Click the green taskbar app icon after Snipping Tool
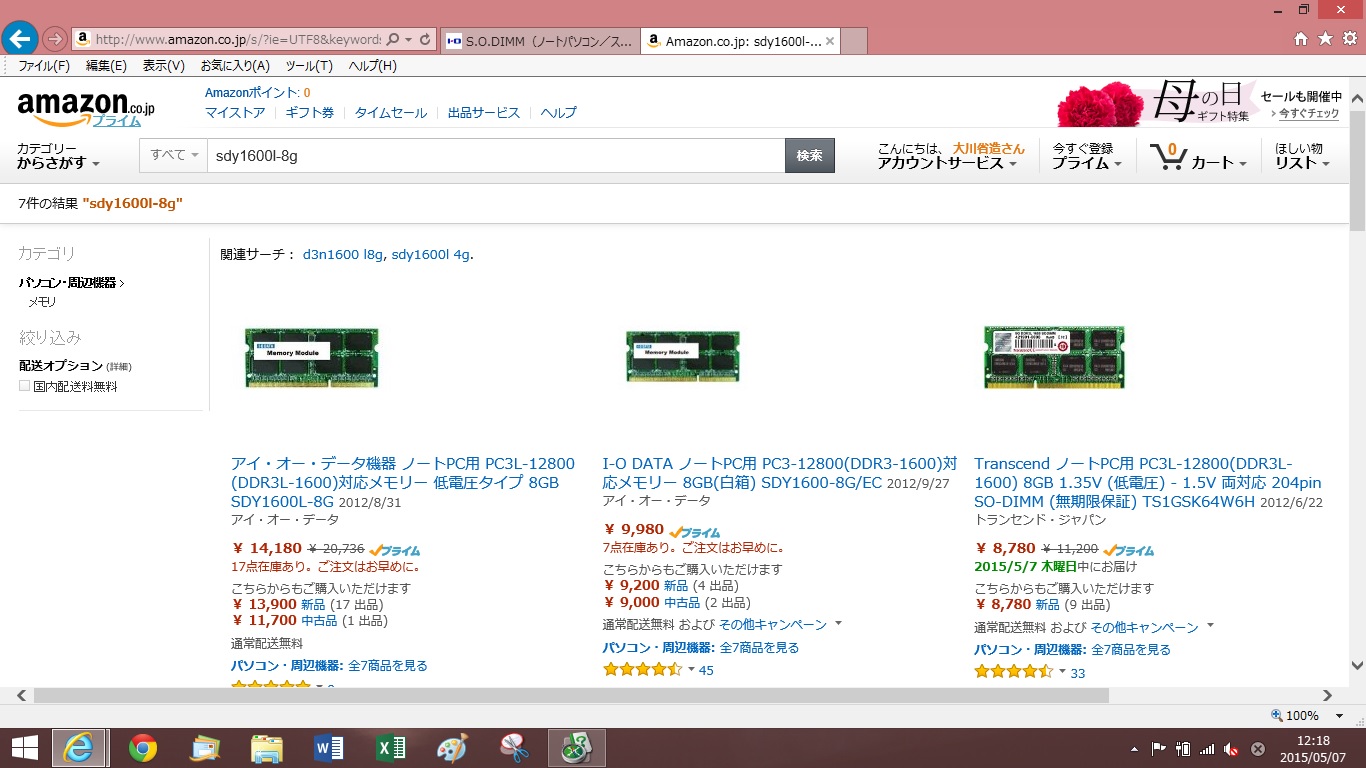 pos(577,748)
